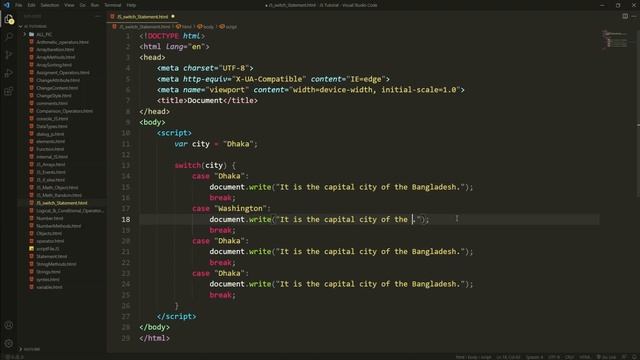Open Assignment_Operators.html in explorer

click(63, 73)
